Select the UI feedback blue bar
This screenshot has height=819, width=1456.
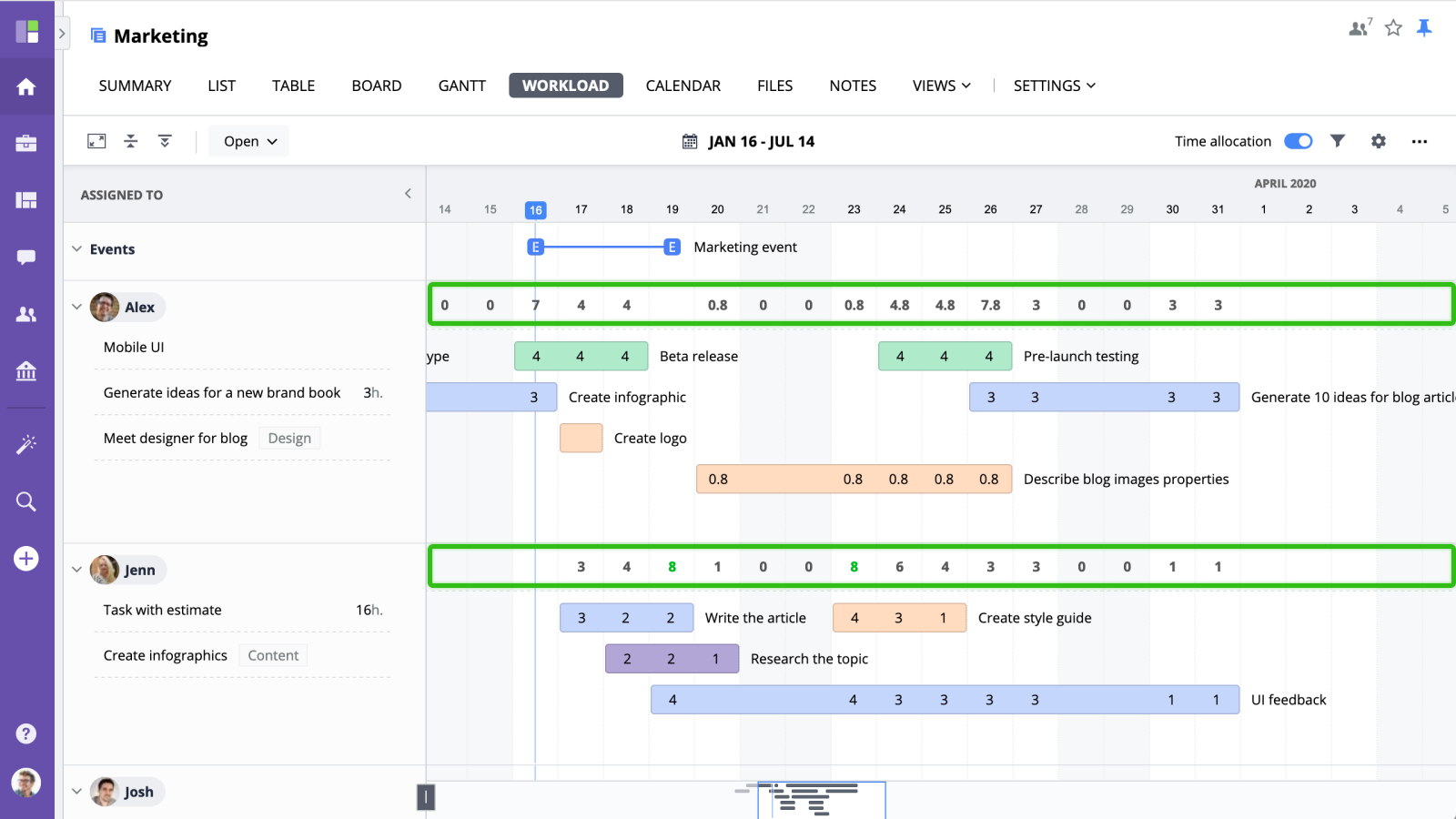pyautogui.click(x=945, y=700)
